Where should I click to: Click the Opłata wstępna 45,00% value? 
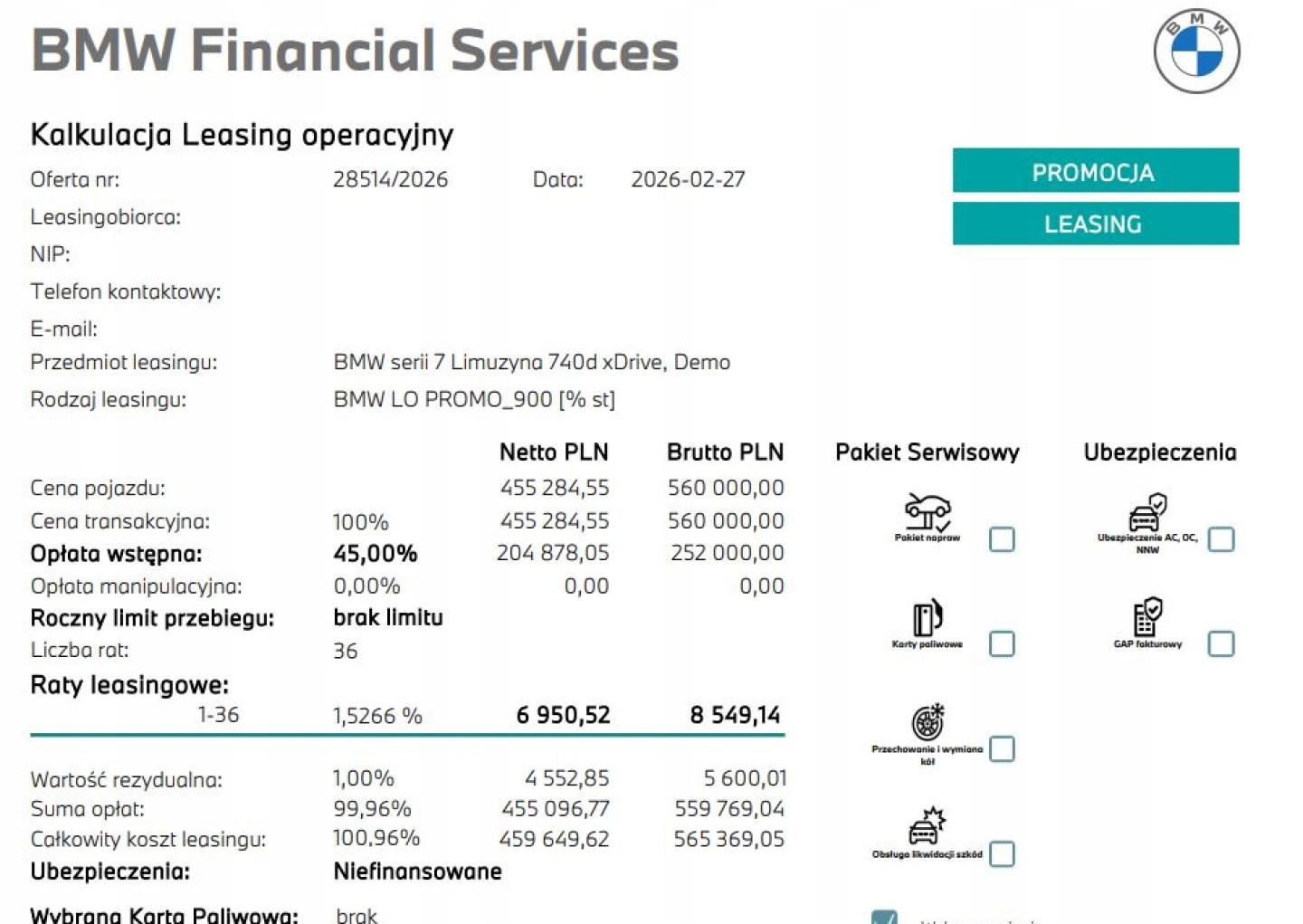pos(375,553)
